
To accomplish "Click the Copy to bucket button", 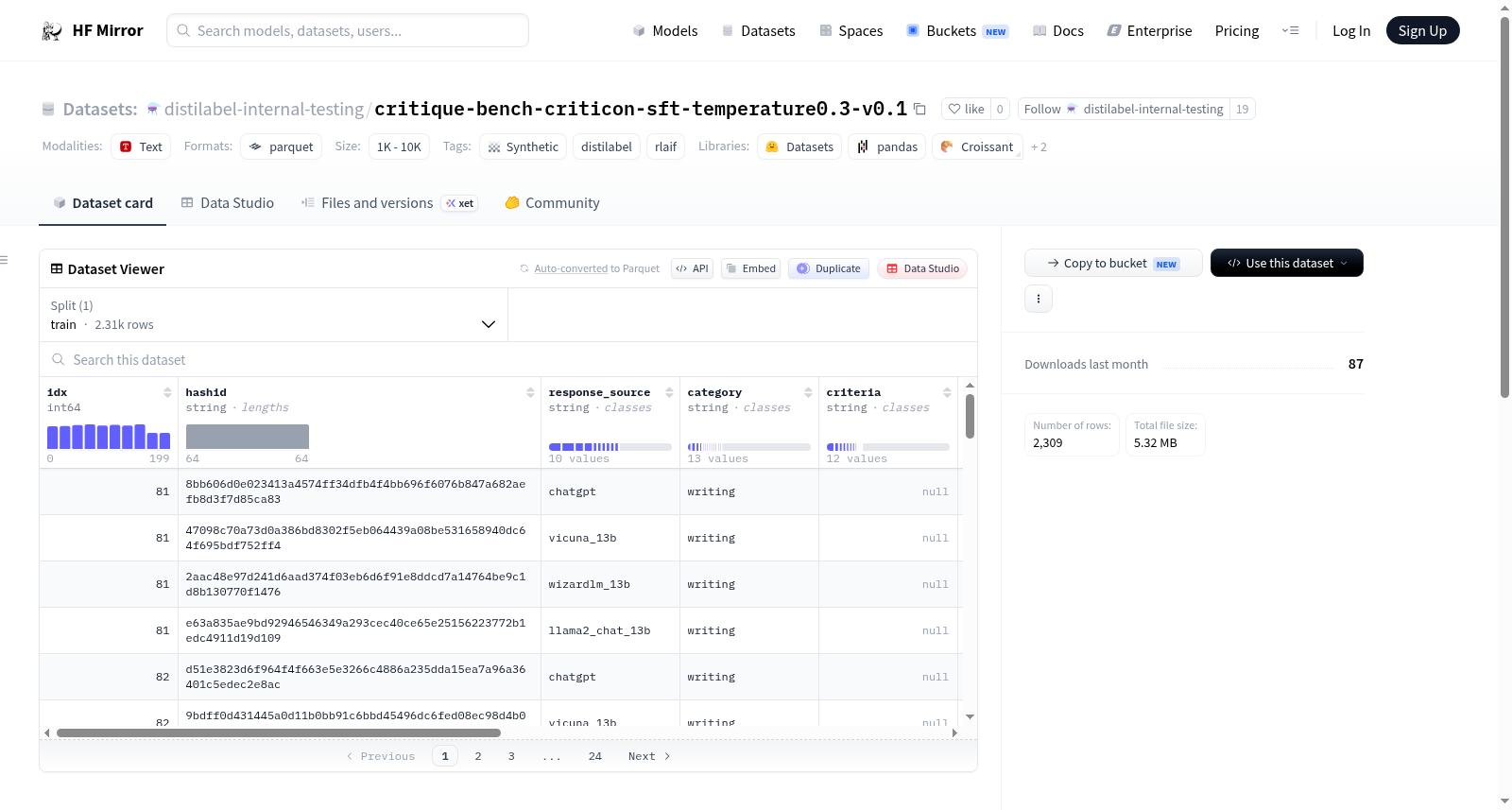I will [x=1113, y=263].
